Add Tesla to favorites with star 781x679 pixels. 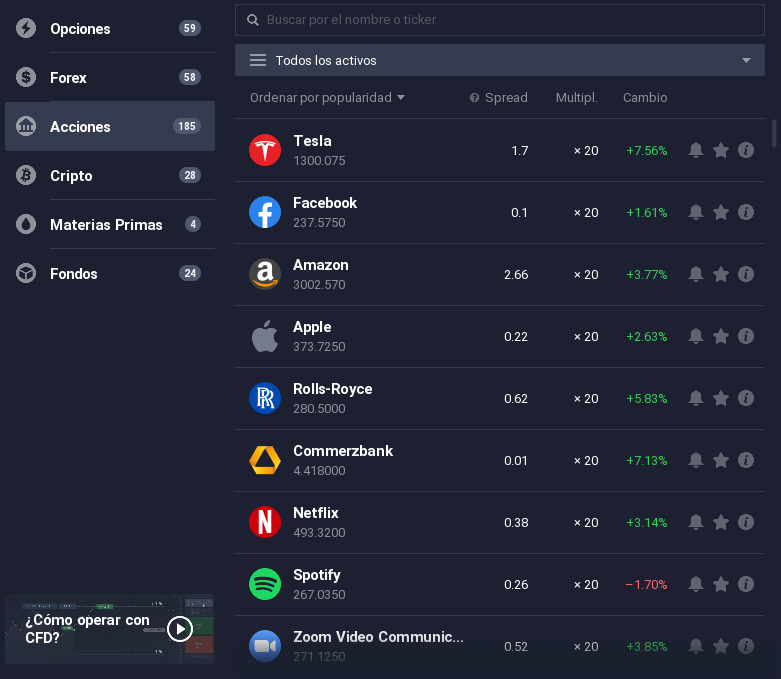tap(721, 150)
